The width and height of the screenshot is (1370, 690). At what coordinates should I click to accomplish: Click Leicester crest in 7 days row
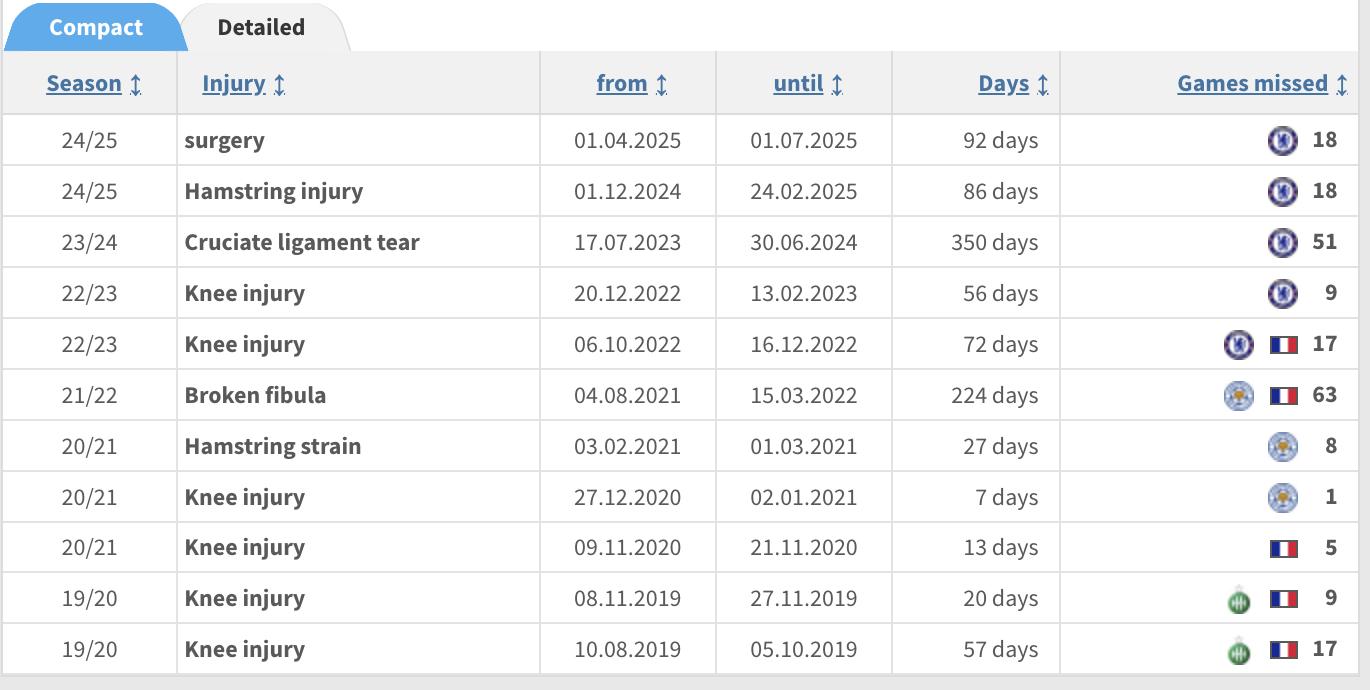coord(1282,497)
